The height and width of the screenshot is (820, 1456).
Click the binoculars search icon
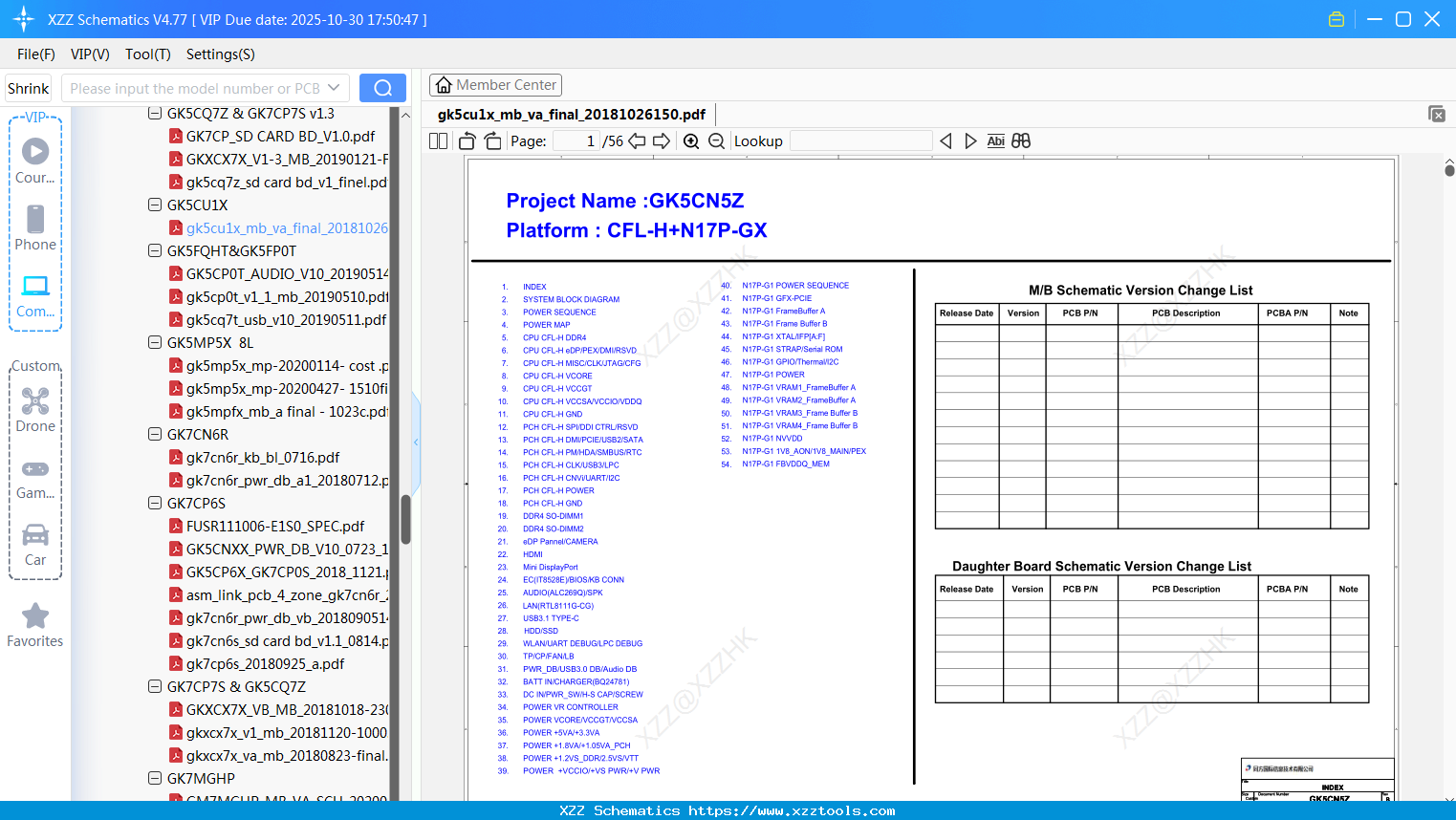click(x=1021, y=141)
